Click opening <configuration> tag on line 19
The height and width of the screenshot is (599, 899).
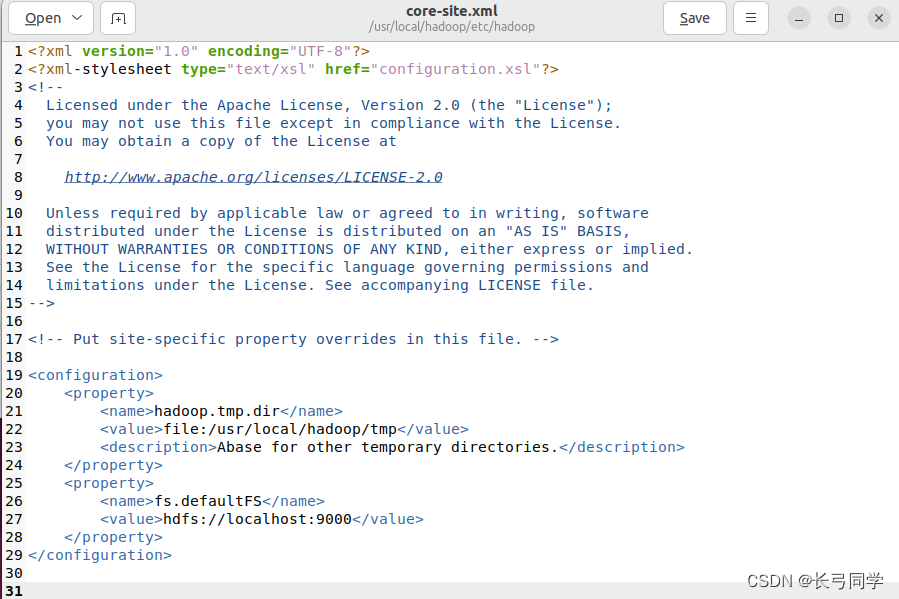click(x=96, y=375)
